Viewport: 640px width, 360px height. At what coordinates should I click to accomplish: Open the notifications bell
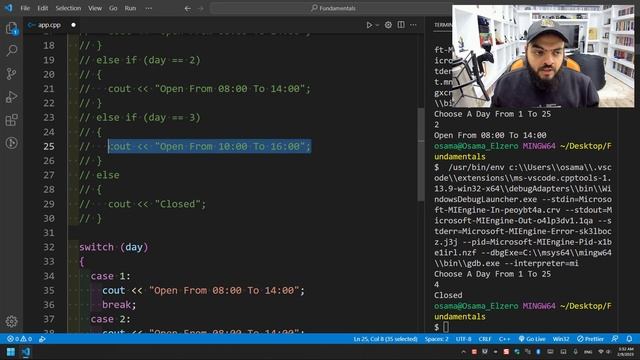click(x=629, y=339)
